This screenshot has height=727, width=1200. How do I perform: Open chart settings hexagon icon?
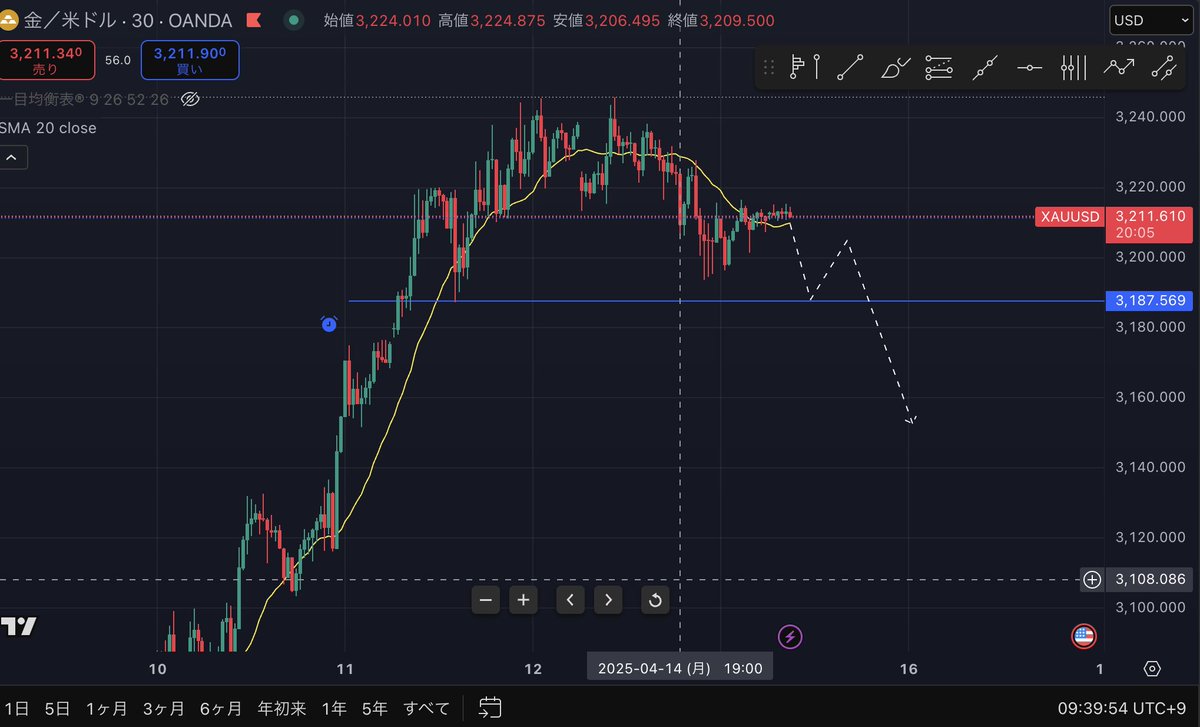pos(1152,669)
